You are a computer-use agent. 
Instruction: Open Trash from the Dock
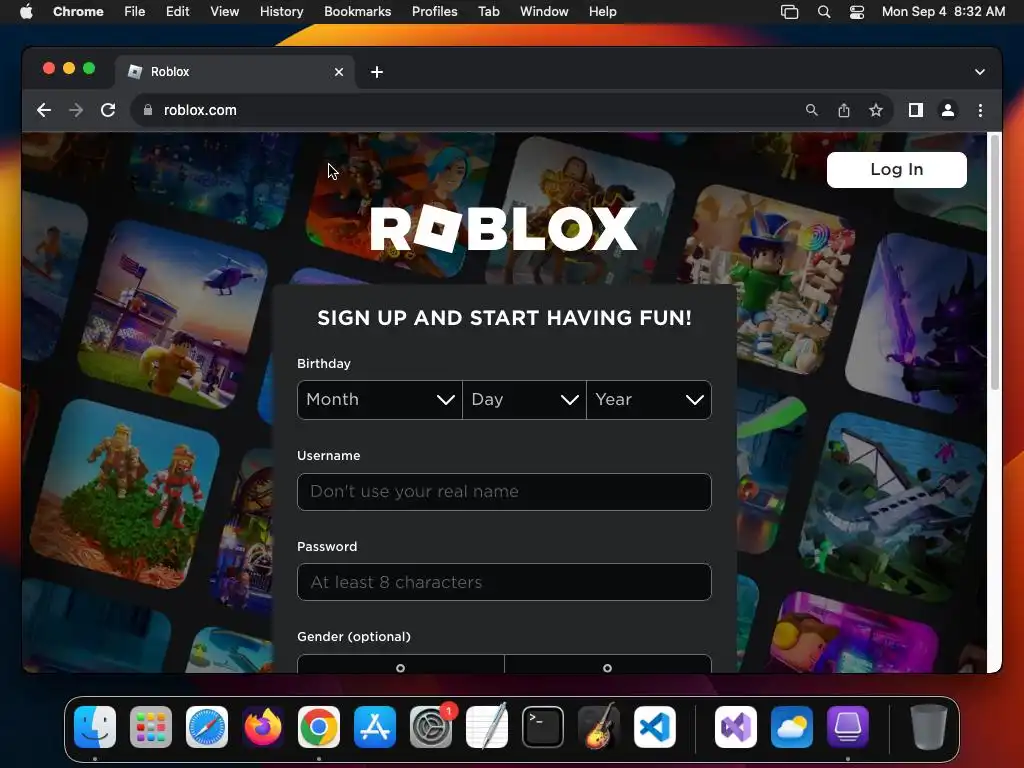tap(929, 727)
